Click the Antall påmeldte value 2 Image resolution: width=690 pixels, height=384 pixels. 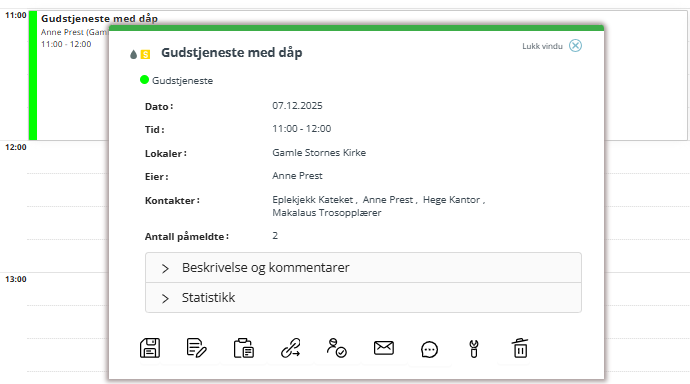click(x=275, y=236)
